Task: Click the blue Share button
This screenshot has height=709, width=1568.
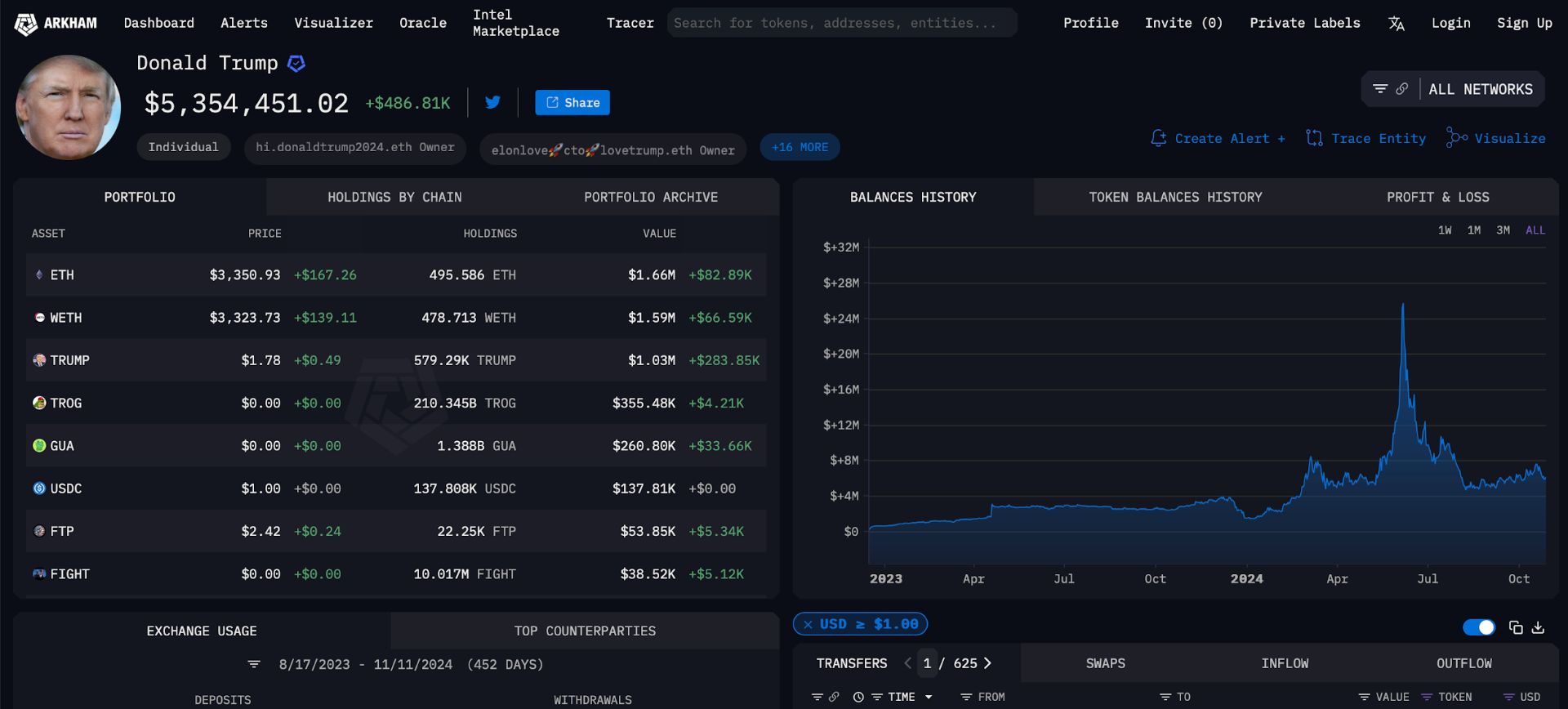Action: point(572,102)
